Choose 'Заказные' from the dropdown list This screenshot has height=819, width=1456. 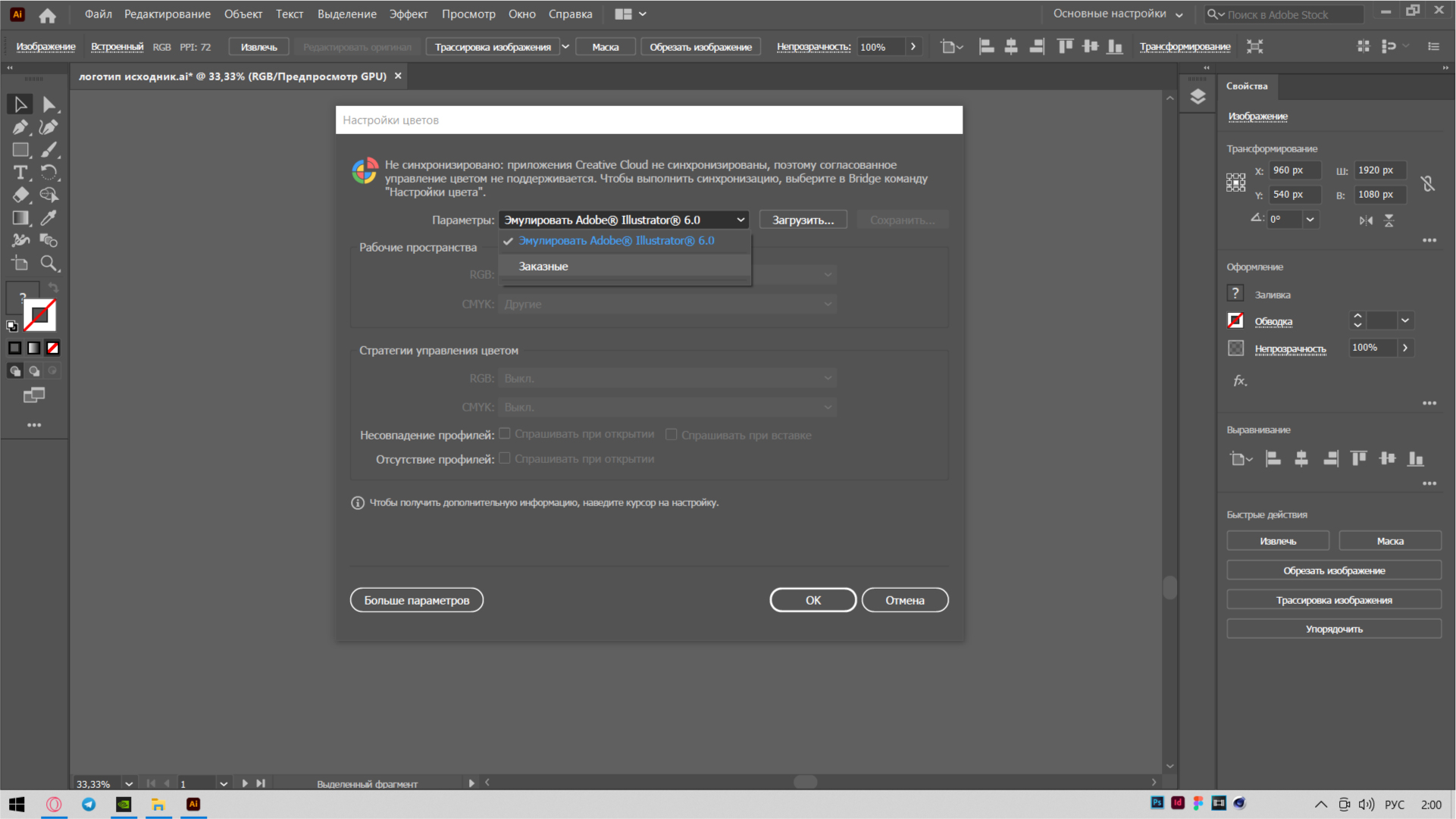[625, 266]
